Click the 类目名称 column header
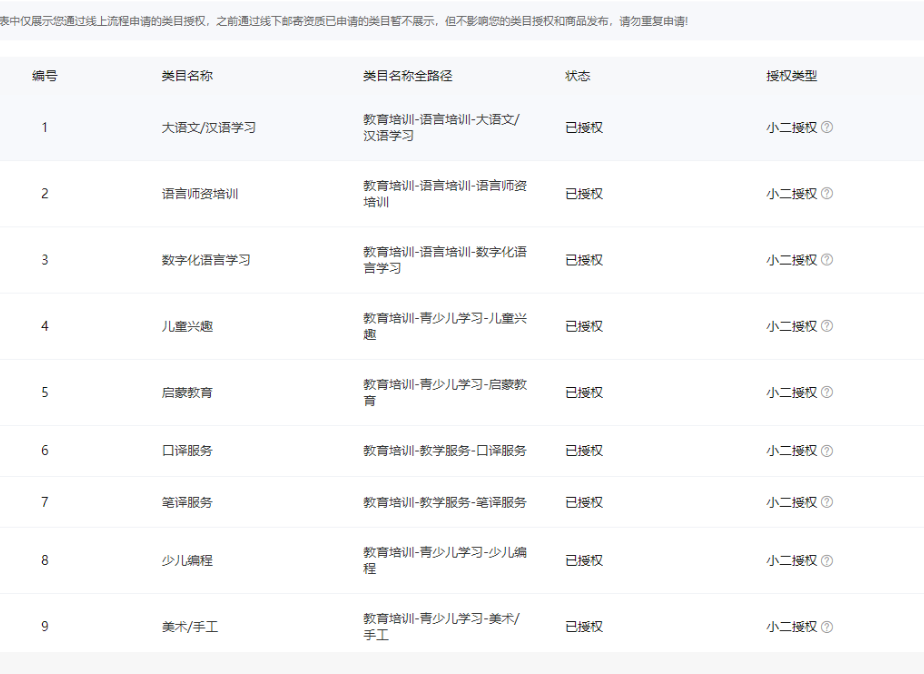This screenshot has height=674, width=924. coord(187,76)
